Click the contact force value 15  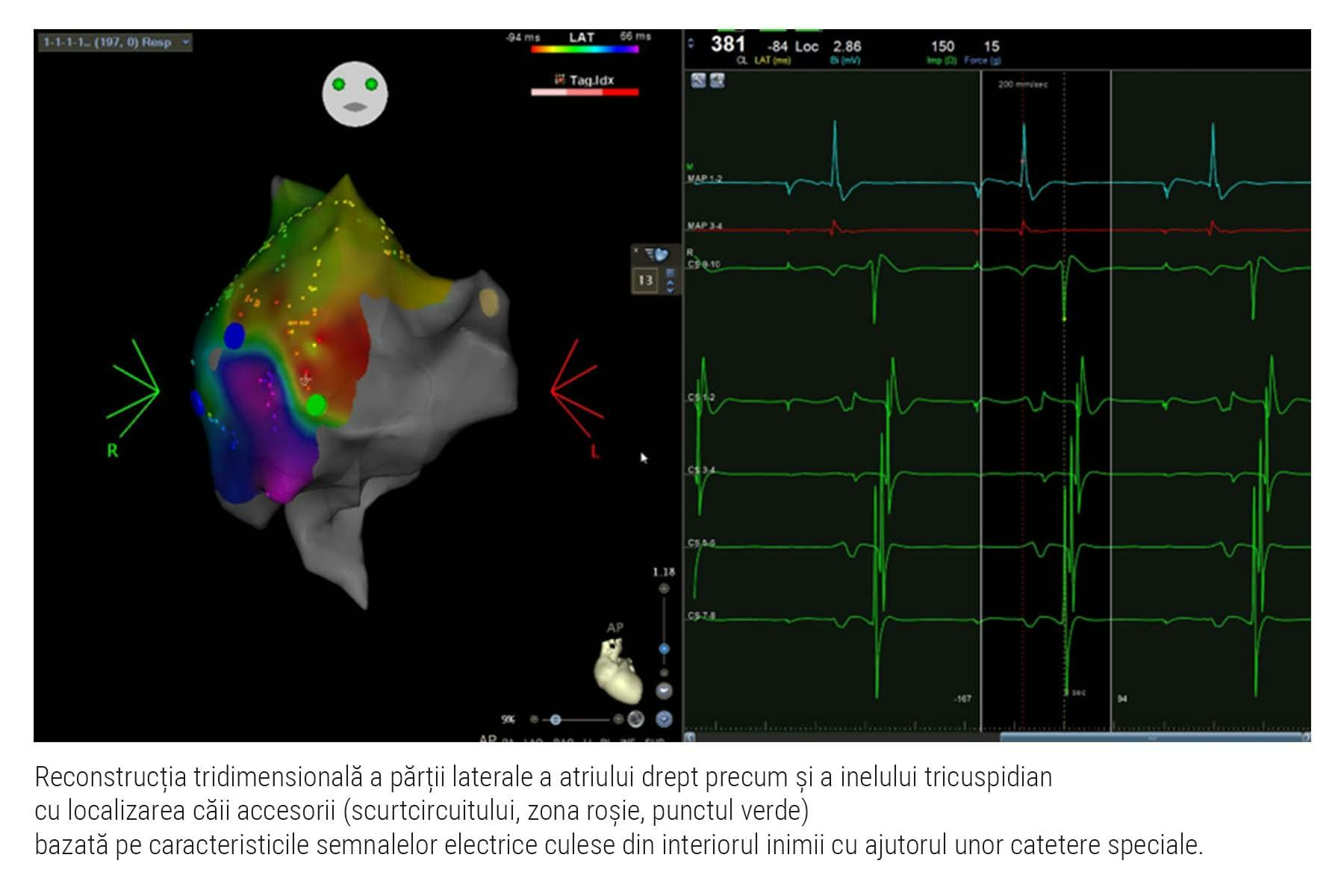pyautogui.click(x=992, y=46)
